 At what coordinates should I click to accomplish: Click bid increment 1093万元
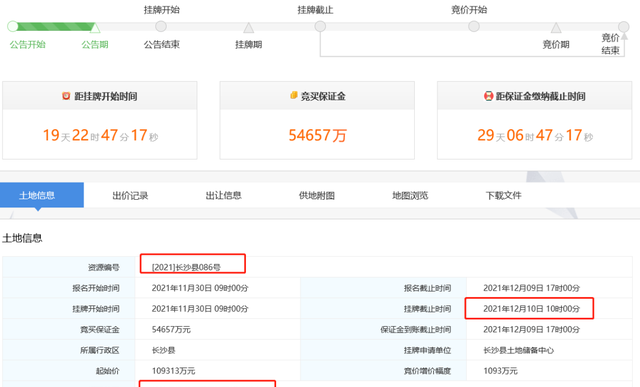[500, 371]
